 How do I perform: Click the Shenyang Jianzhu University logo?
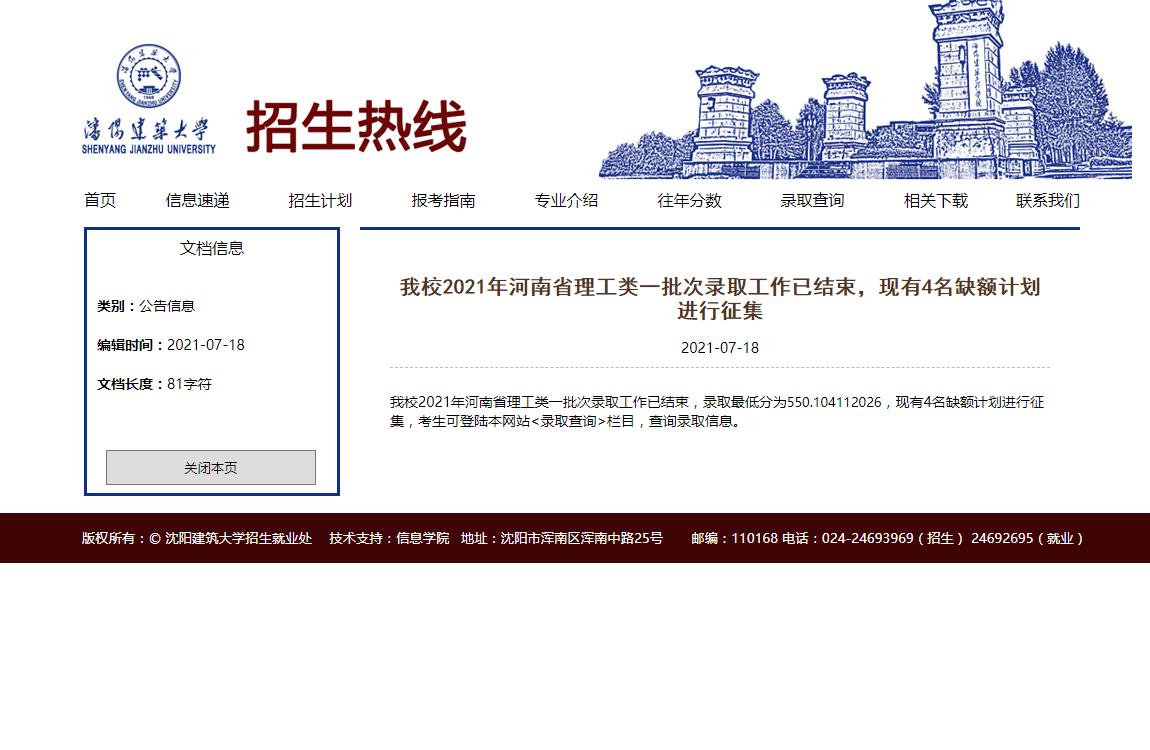coord(149,100)
